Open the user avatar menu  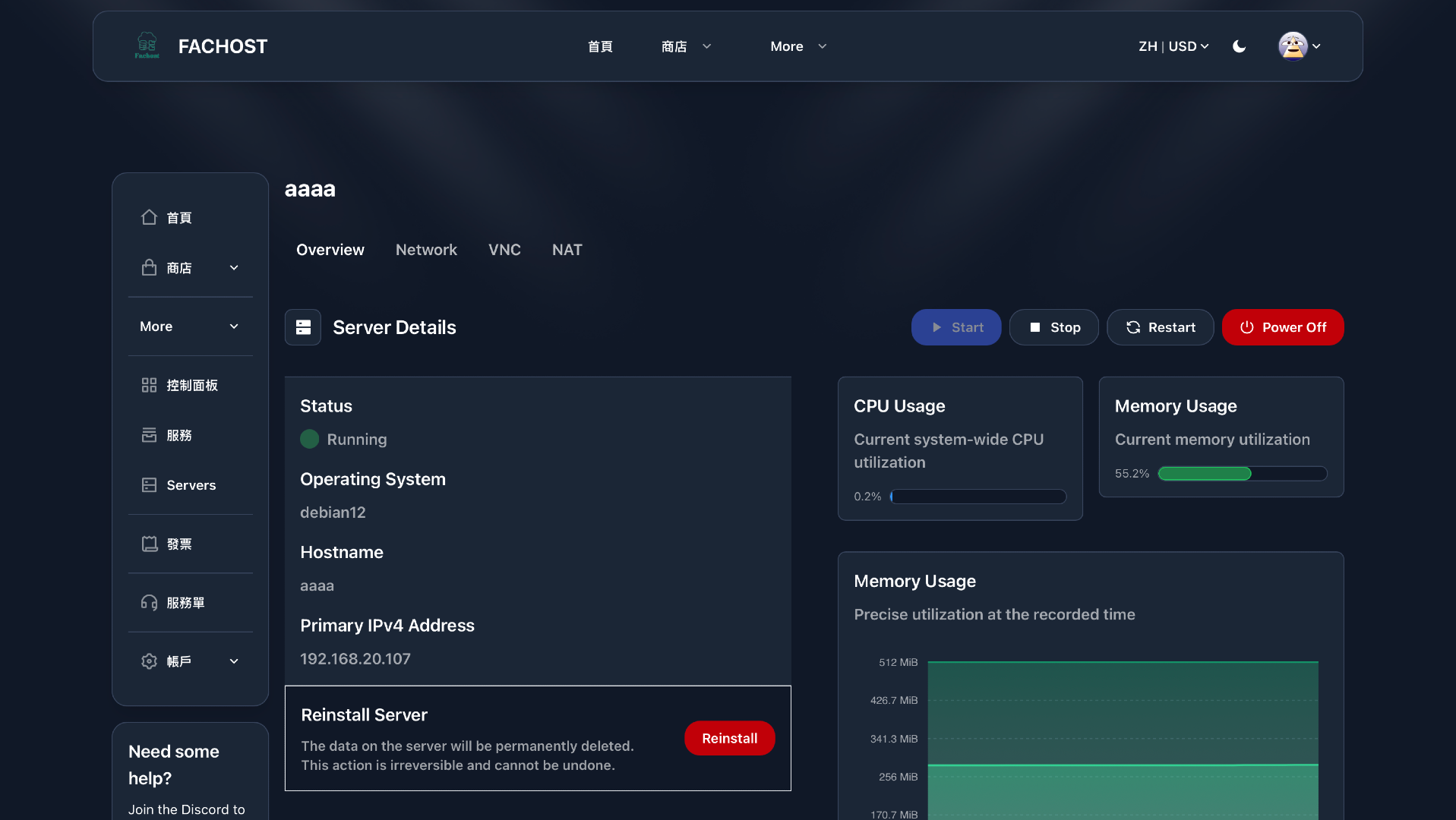(1299, 46)
